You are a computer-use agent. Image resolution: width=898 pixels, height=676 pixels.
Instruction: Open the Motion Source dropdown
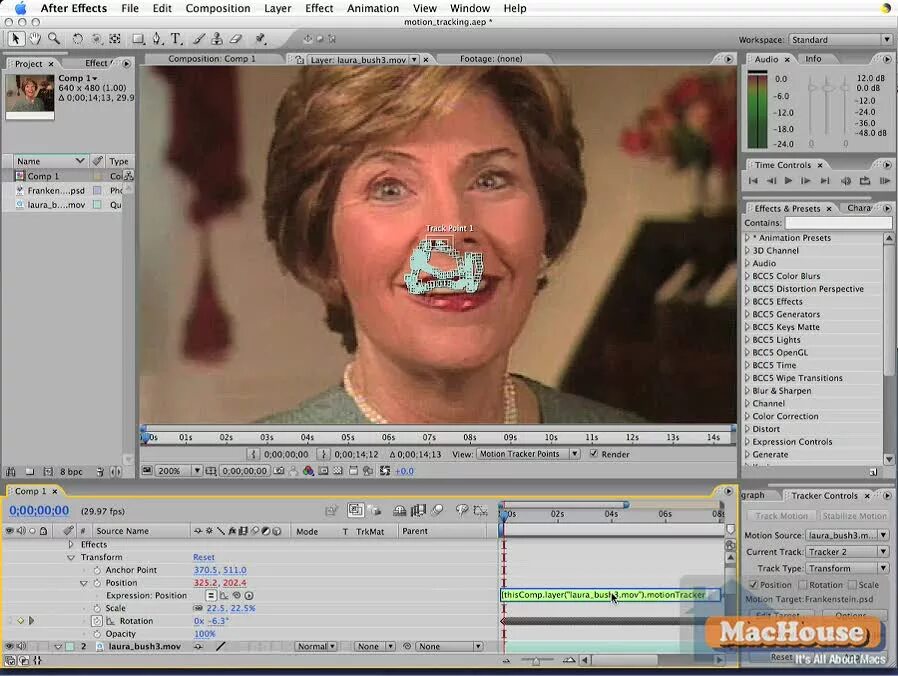pyautogui.click(x=847, y=535)
